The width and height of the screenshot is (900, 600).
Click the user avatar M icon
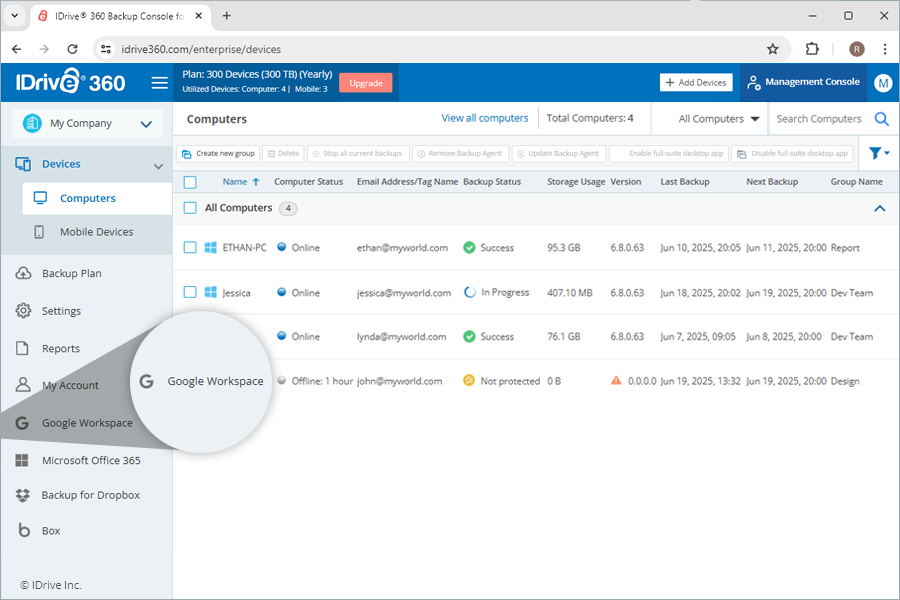click(882, 83)
